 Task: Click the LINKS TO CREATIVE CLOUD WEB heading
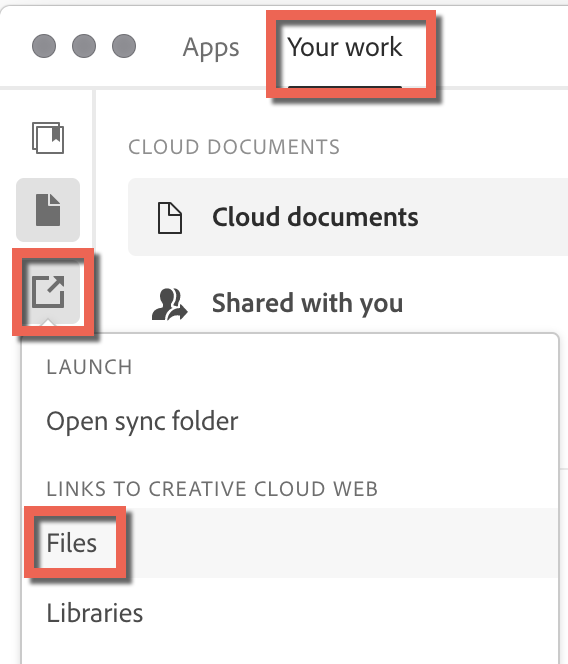click(212, 489)
